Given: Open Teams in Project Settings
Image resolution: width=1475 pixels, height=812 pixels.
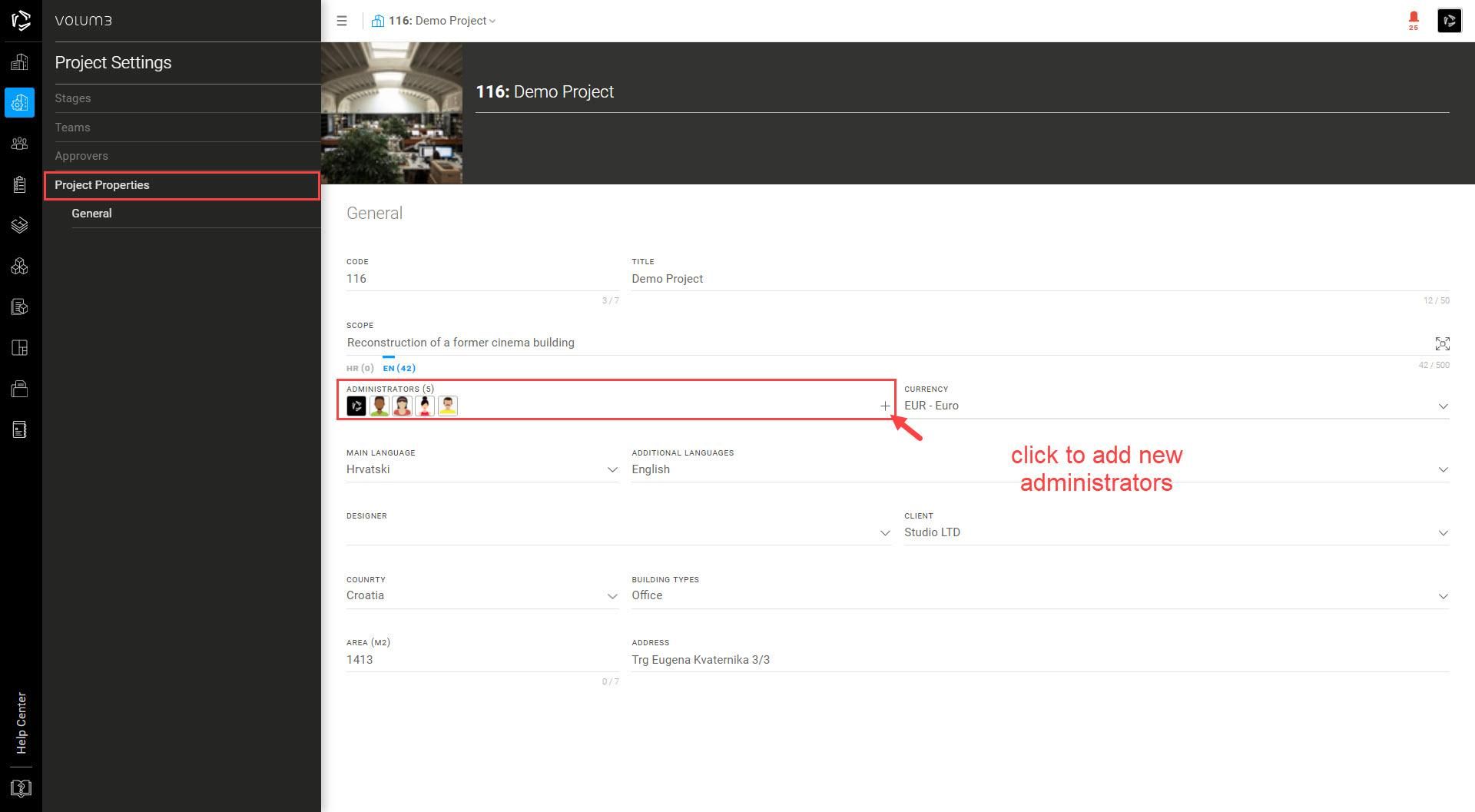Looking at the screenshot, I should coord(72,128).
